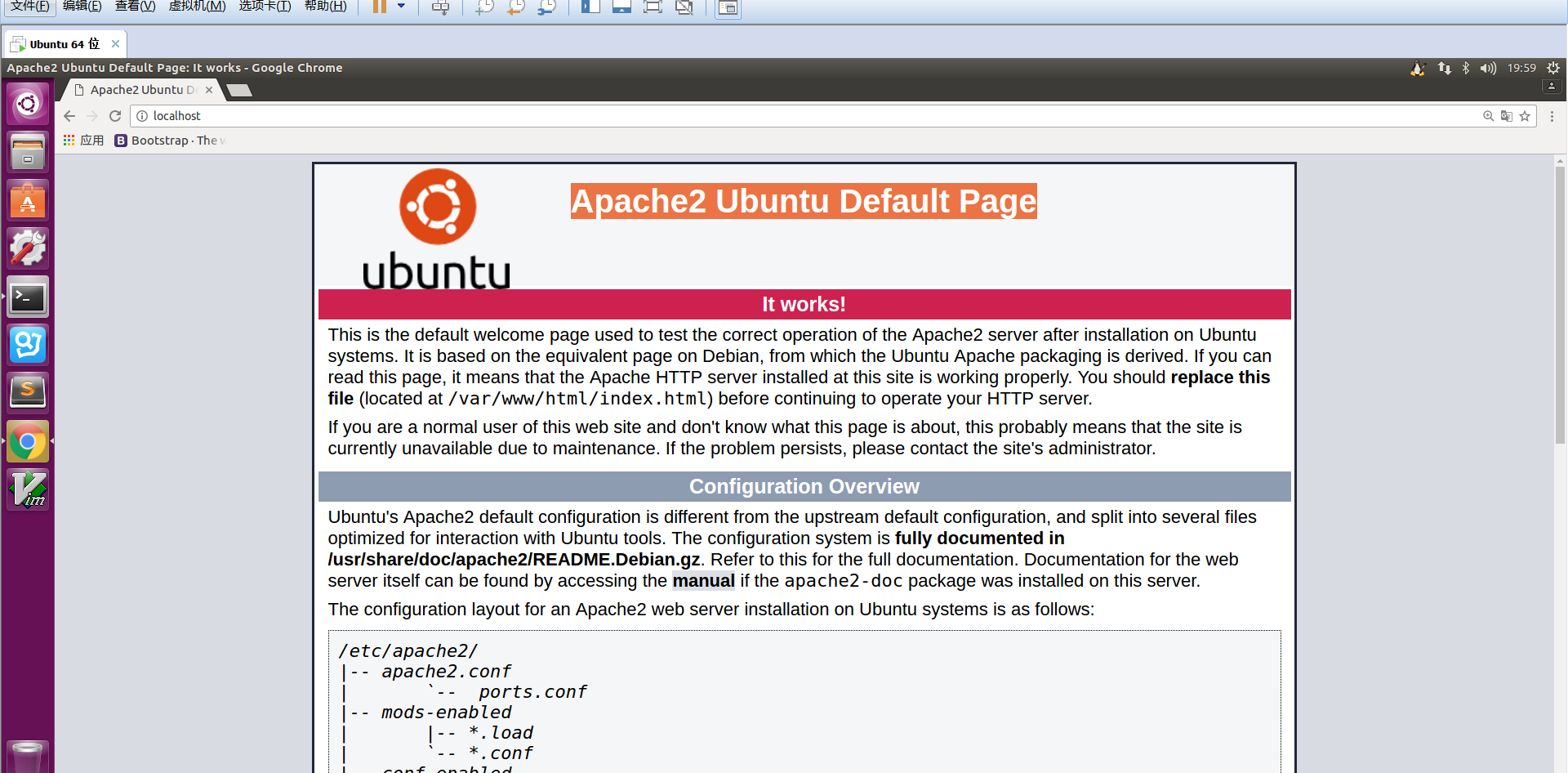Click the console view icon on VMware toolbar
1568x773 pixels.
[x=728, y=7]
